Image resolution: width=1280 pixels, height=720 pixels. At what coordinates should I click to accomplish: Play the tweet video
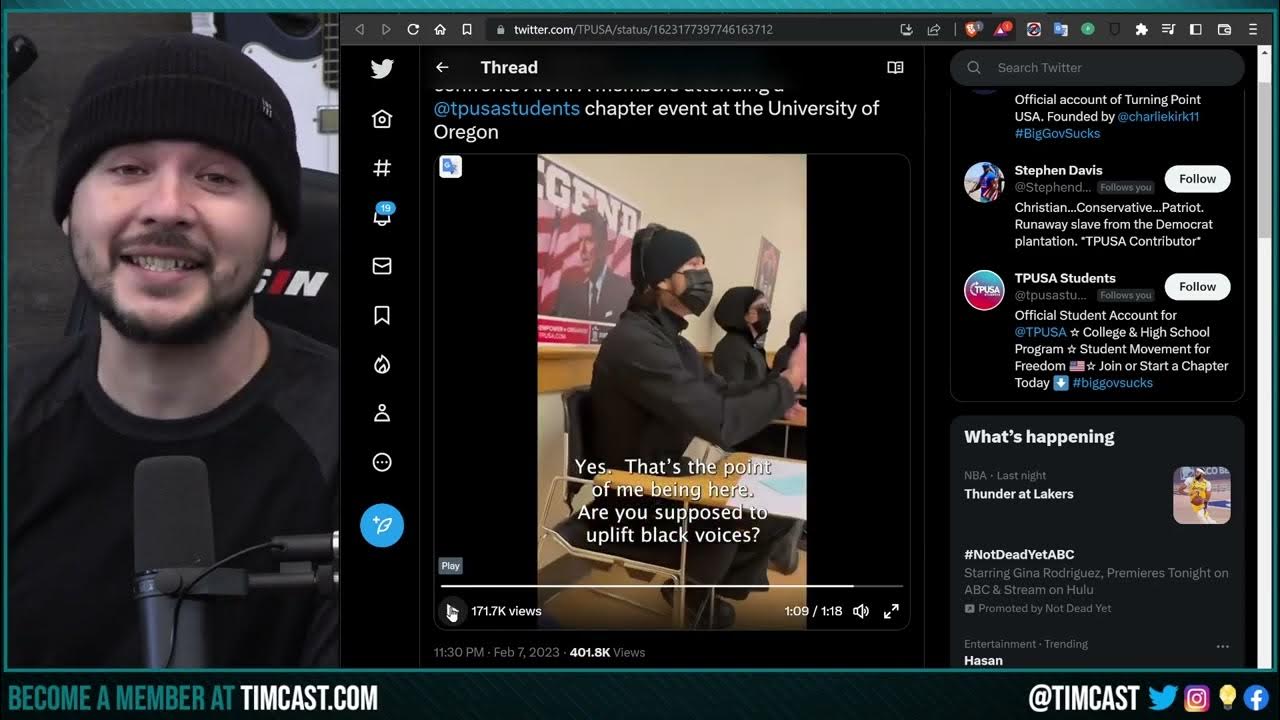452,611
